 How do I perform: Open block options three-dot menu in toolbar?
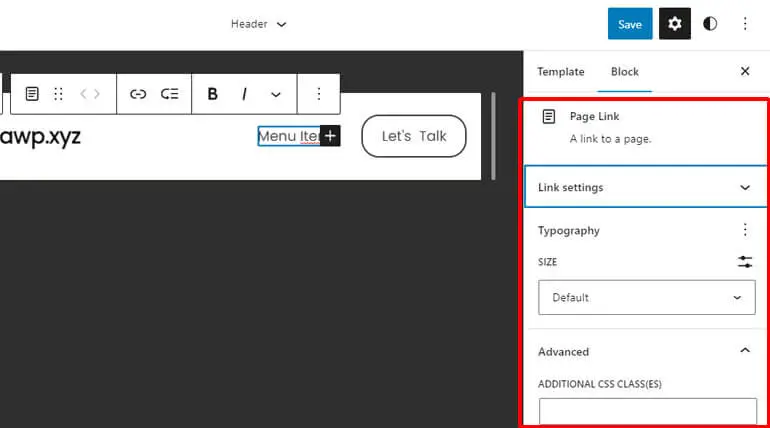[319, 94]
